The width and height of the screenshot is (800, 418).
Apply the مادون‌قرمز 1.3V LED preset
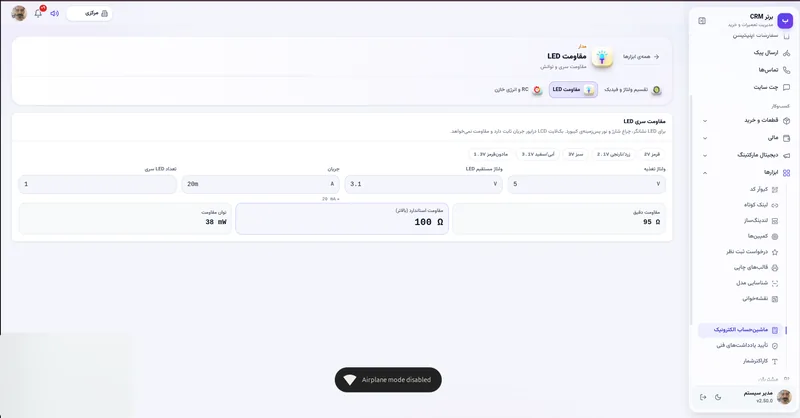pos(490,154)
